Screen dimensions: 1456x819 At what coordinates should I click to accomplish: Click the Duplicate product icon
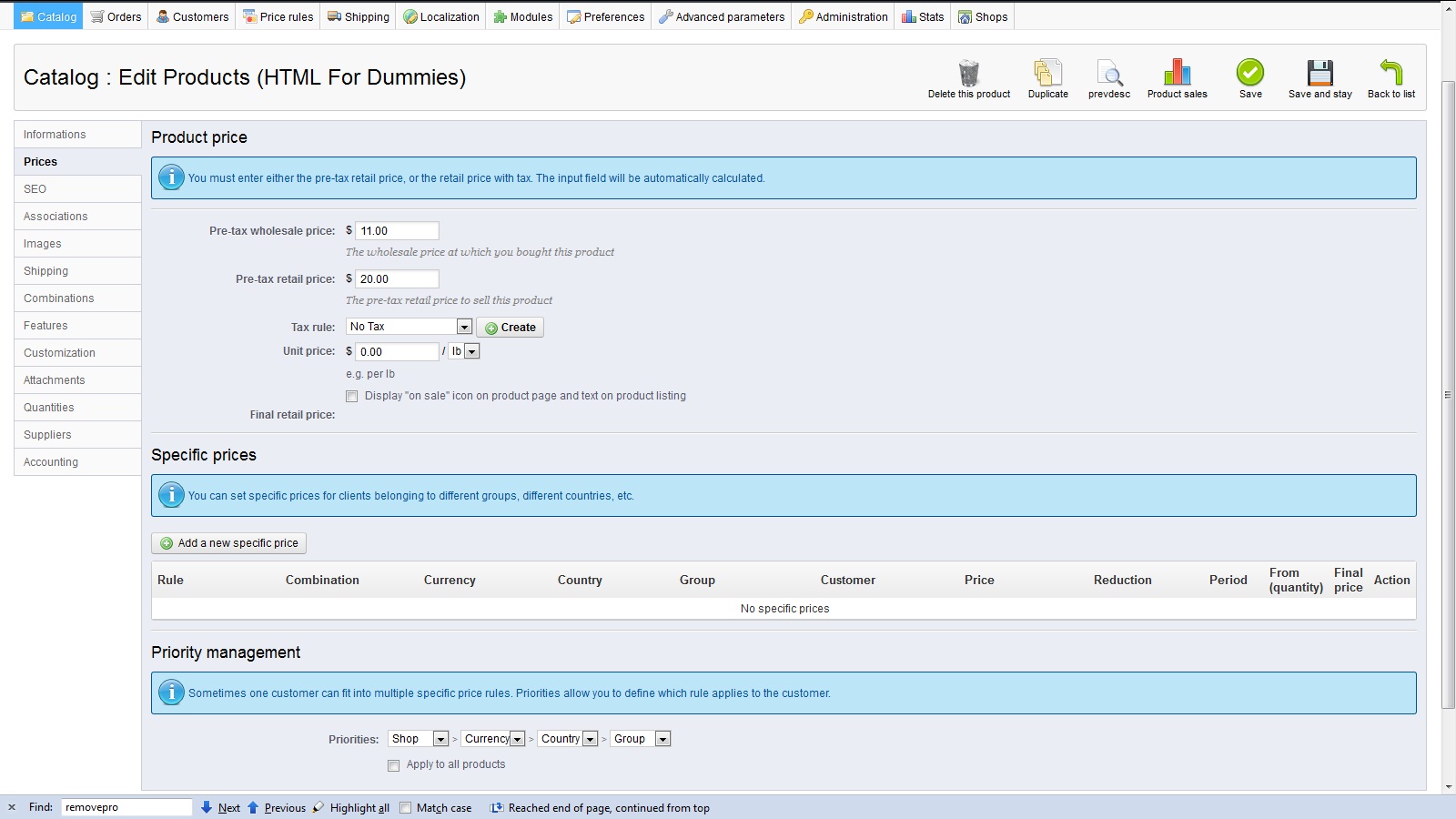(1047, 73)
